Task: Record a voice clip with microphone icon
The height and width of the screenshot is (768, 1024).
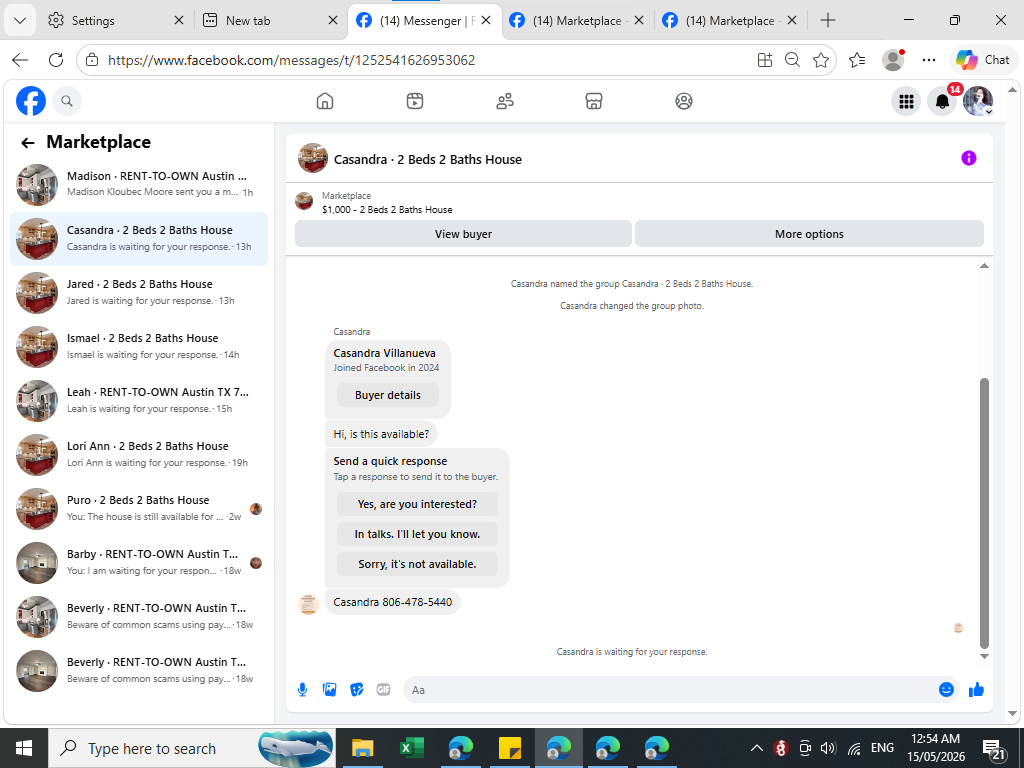Action: [x=302, y=690]
